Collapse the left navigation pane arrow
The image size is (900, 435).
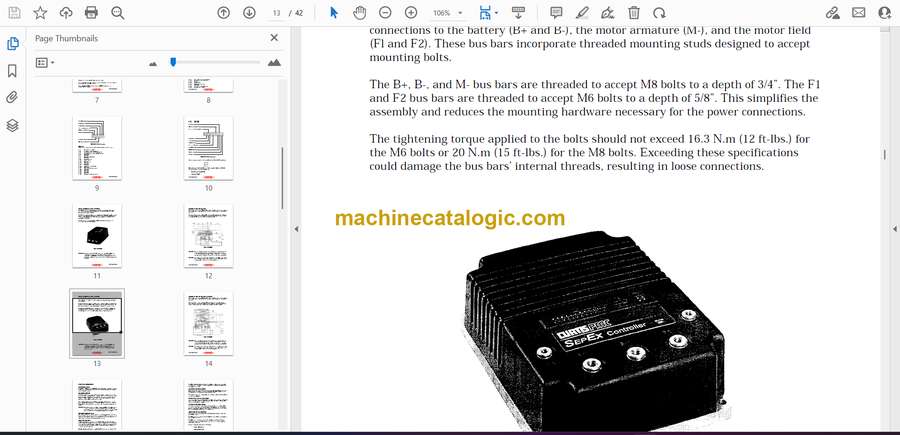coord(296,229)
